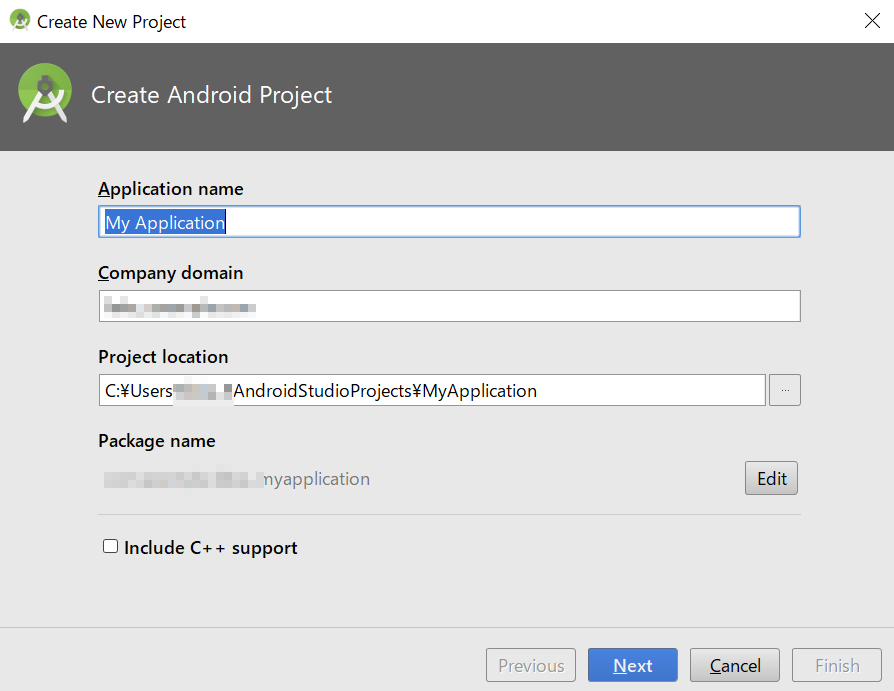Click the "Package name" label

tap(157, 441)
